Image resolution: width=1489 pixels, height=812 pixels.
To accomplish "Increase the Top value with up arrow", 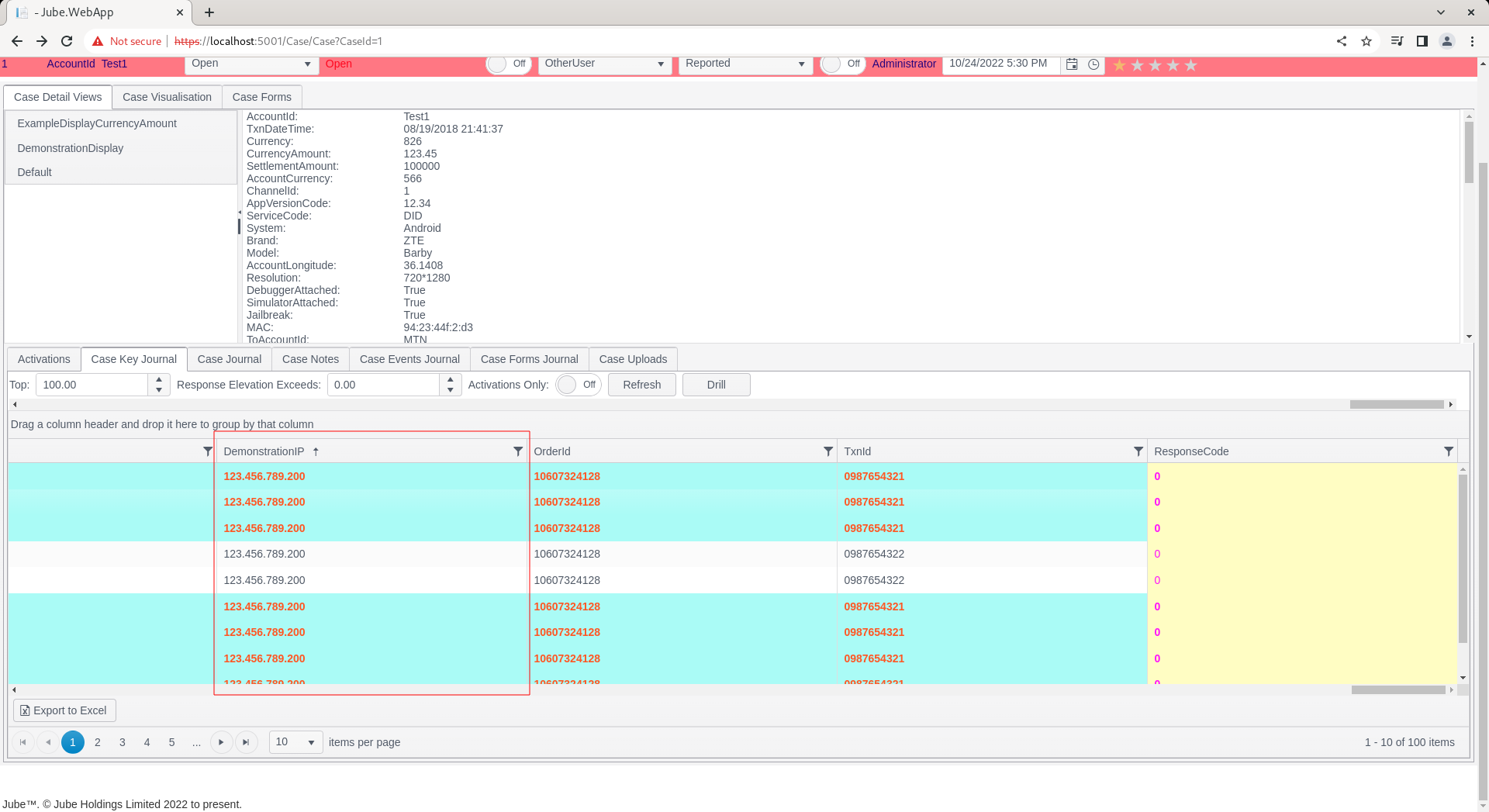I will pyautogui.click(x=159, y=379).
